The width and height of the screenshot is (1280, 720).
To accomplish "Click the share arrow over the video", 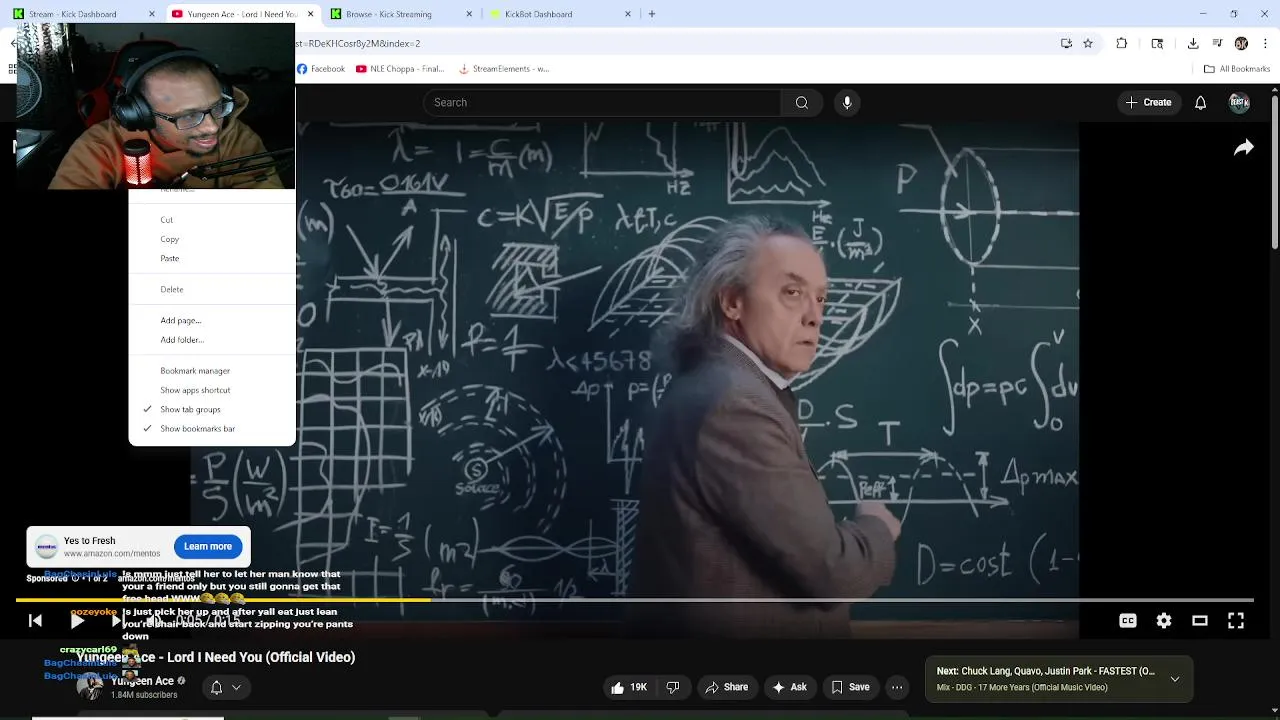I will point(1244,148).
